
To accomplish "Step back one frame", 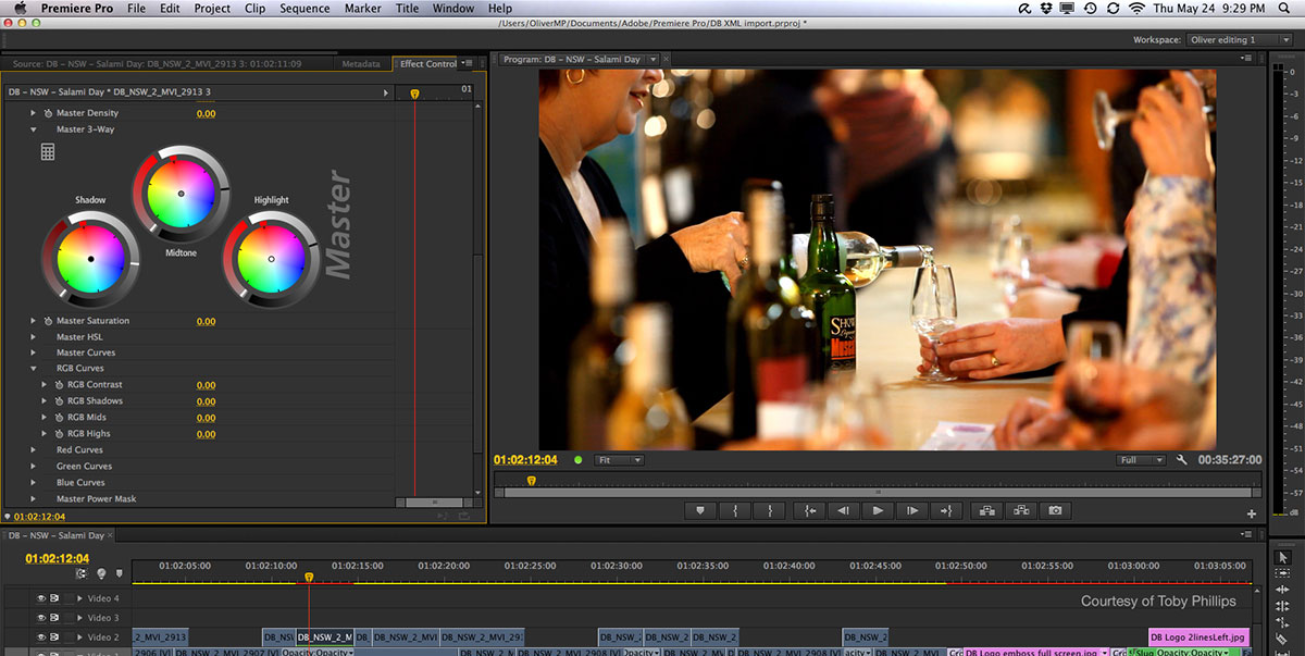I will click(x=843, y=510).
